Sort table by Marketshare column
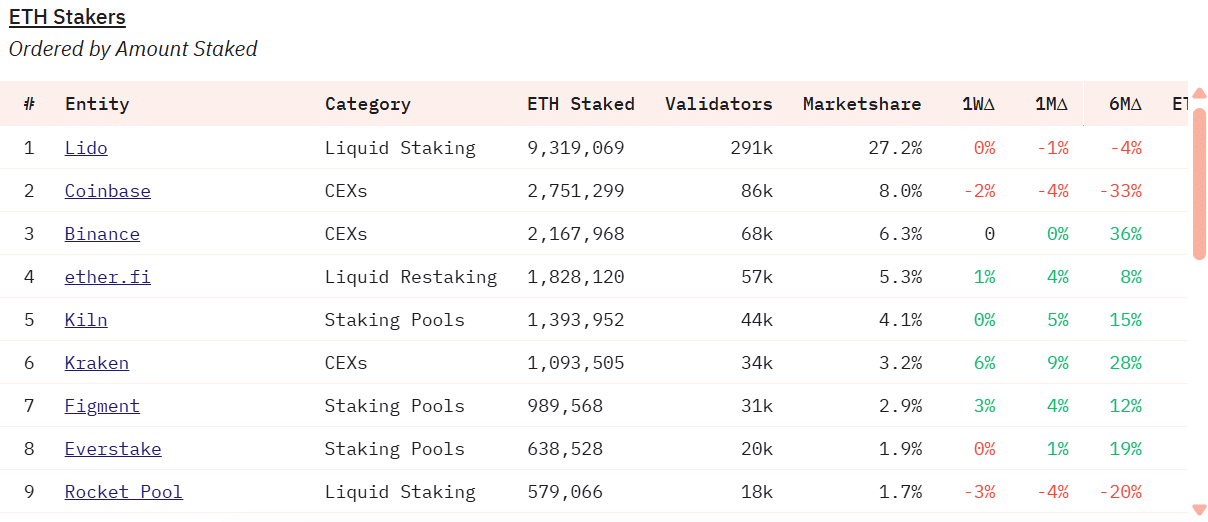This screenshot has height=522, width=1208. 861,104
